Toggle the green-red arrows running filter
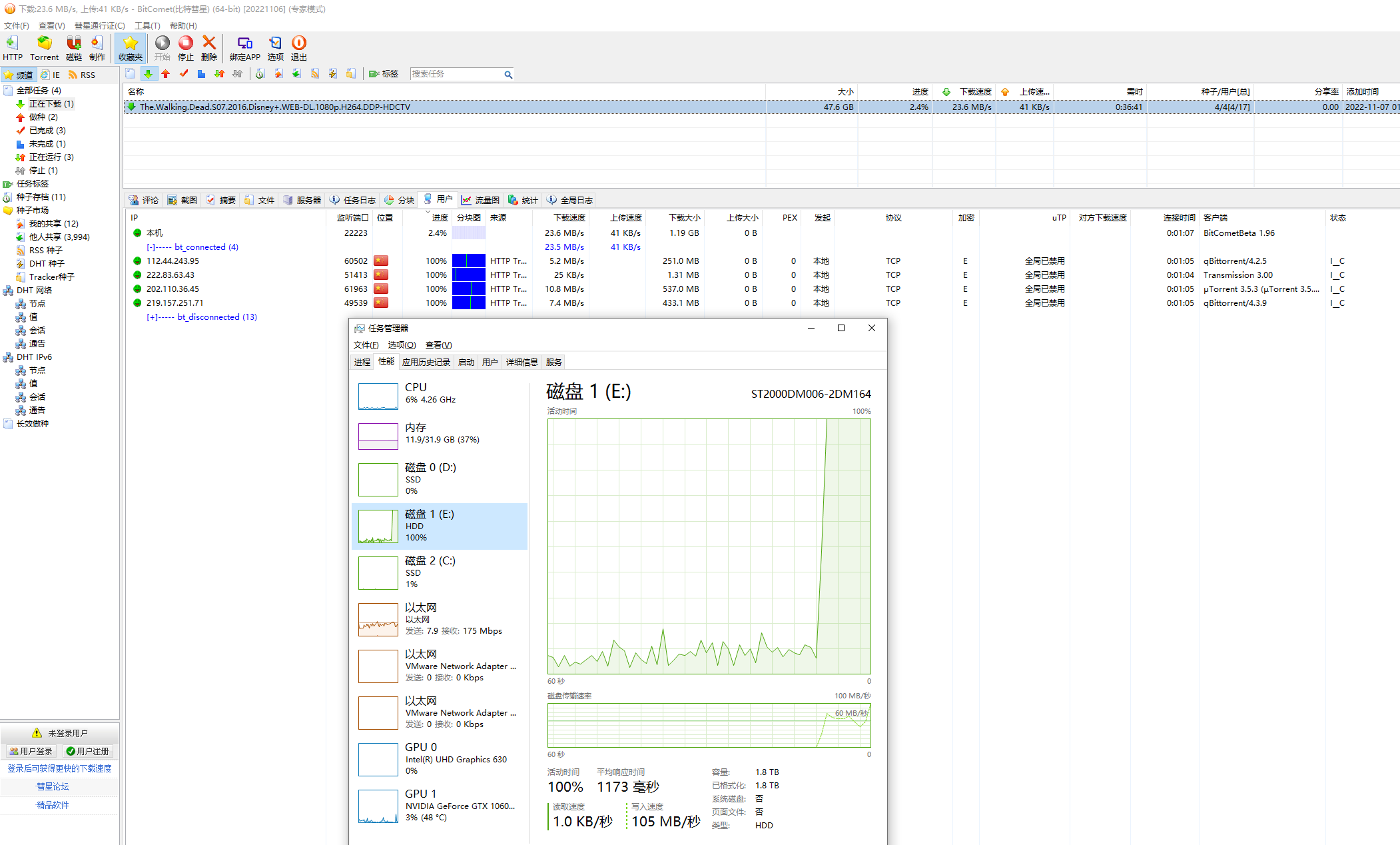Viewport: 1400px width, 845px height. (219, 74)
